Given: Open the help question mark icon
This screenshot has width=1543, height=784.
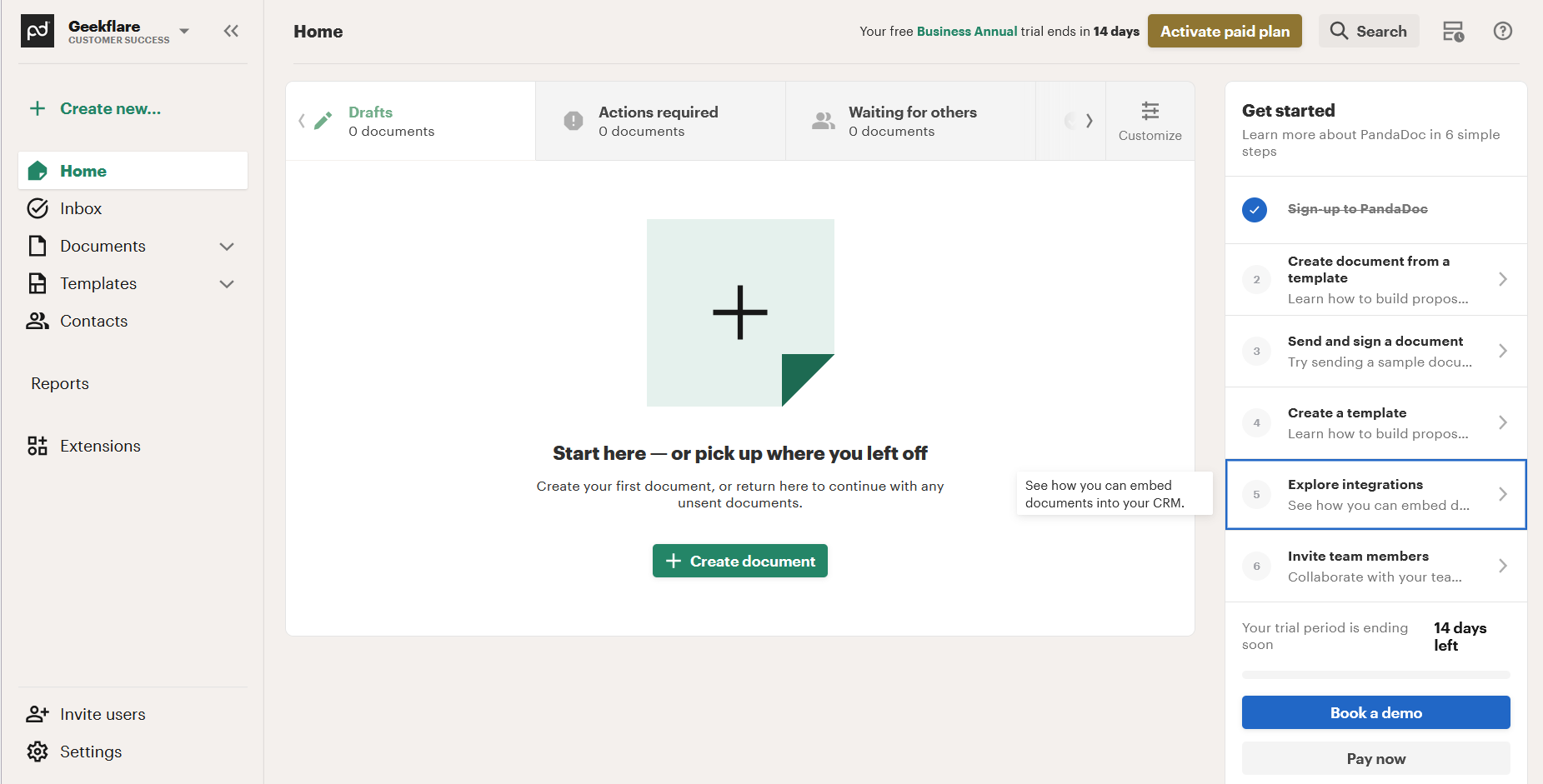Looking at the screenshot, I should [x=1503, y=31].
